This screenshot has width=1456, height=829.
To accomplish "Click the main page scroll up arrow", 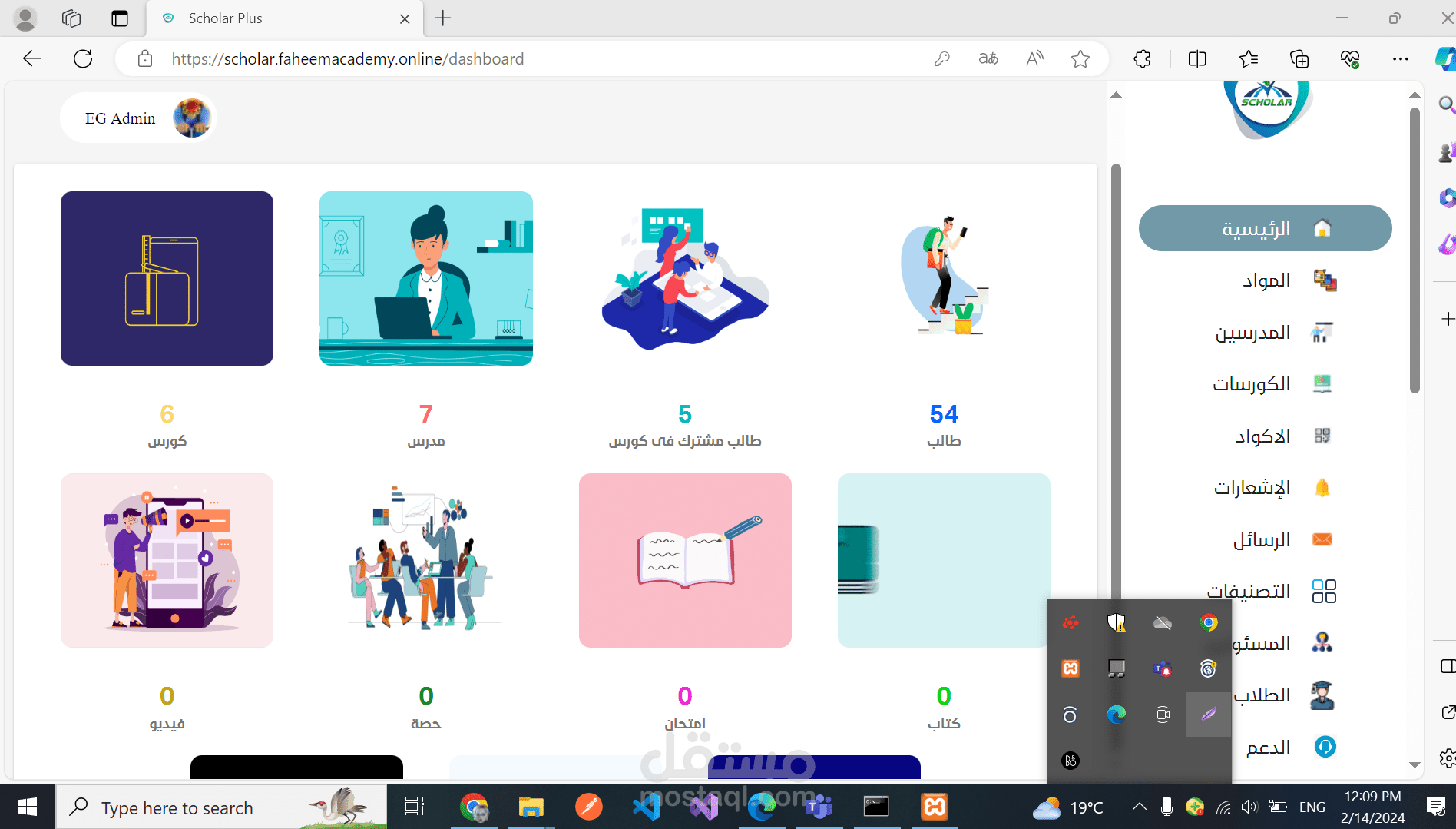I will 1117,95.
